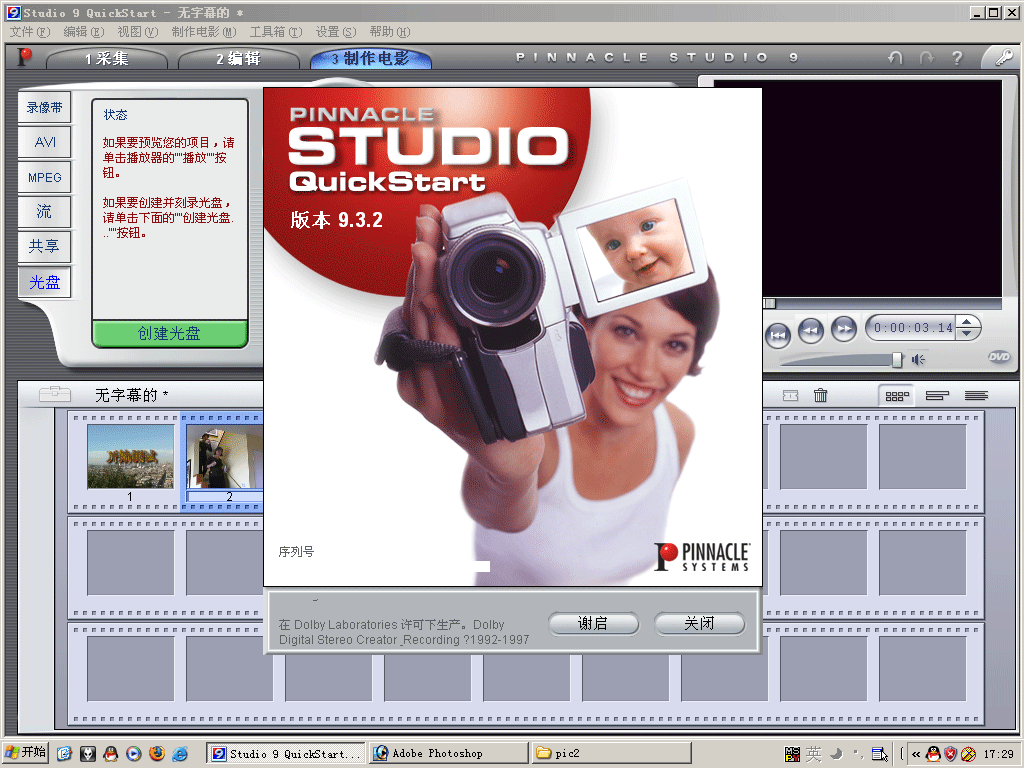Launch the media player quick launch icon

pos(134,754)
